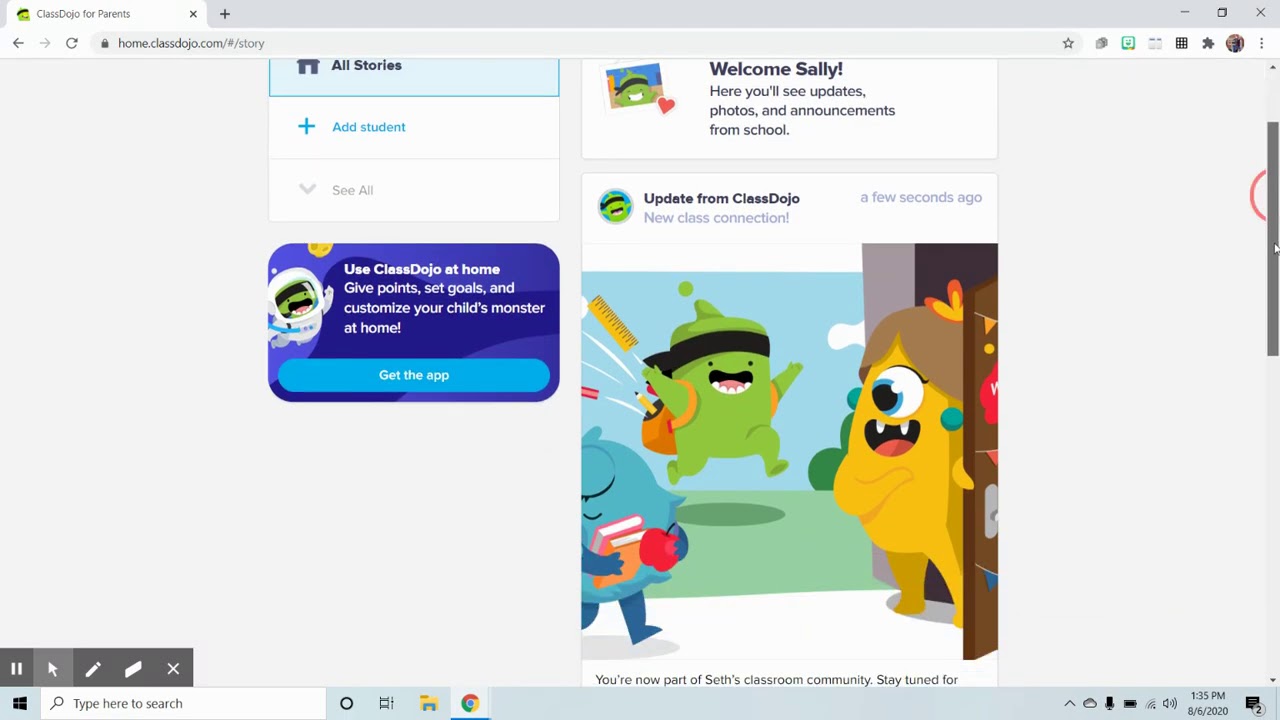The image size is (1280, 720).
Task: Click the green extension icon in the toolbar
Action: click(x=1128, y=43)
